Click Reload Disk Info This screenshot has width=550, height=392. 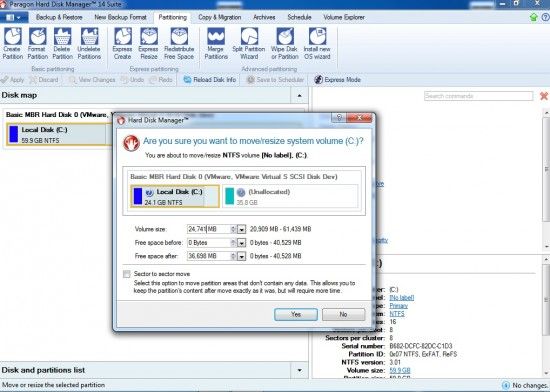pos(210,80)
